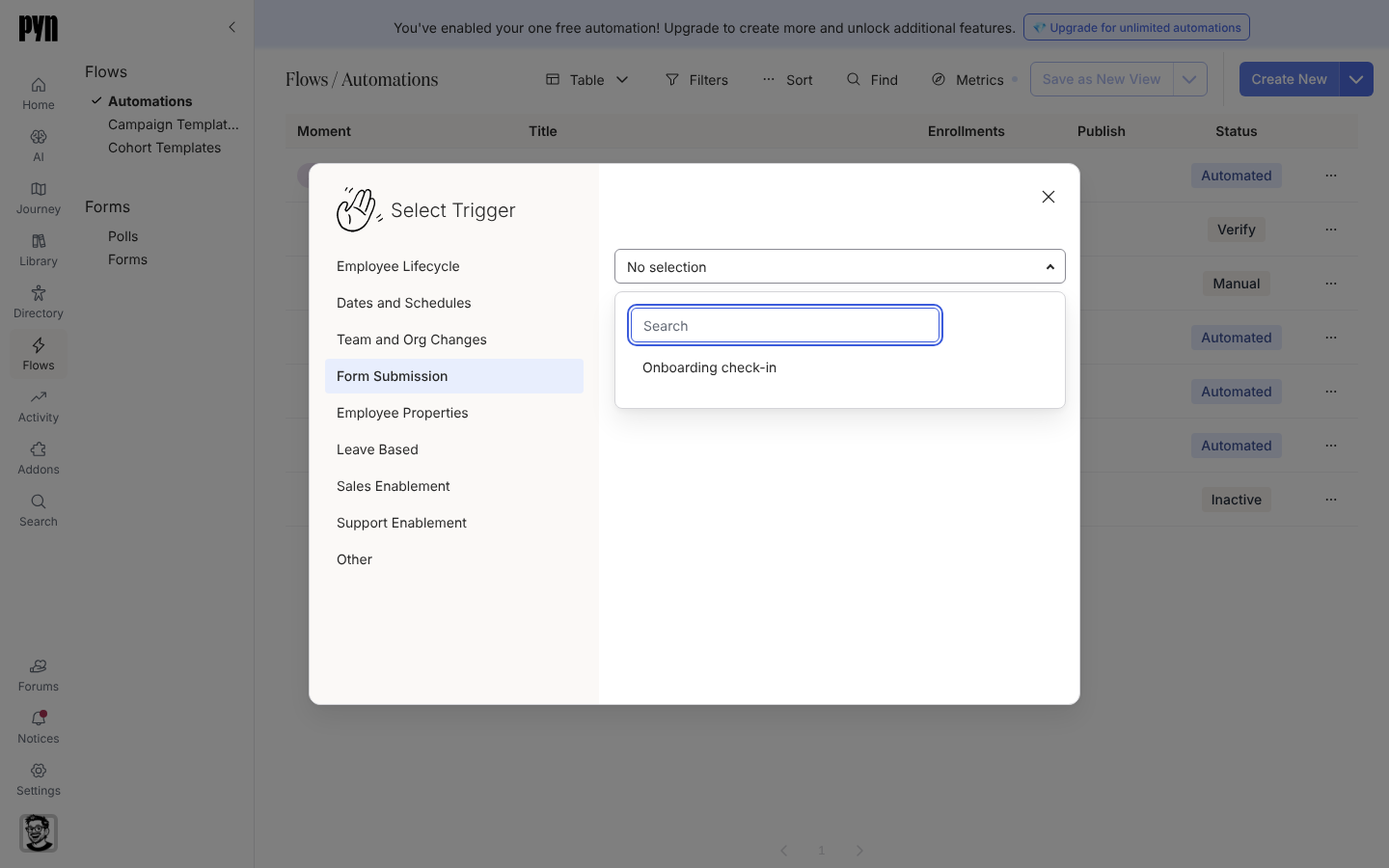This screenshot has height=868, width=1389.
Task: Expand the Create New dropdown arrow
Action: 1356,79
